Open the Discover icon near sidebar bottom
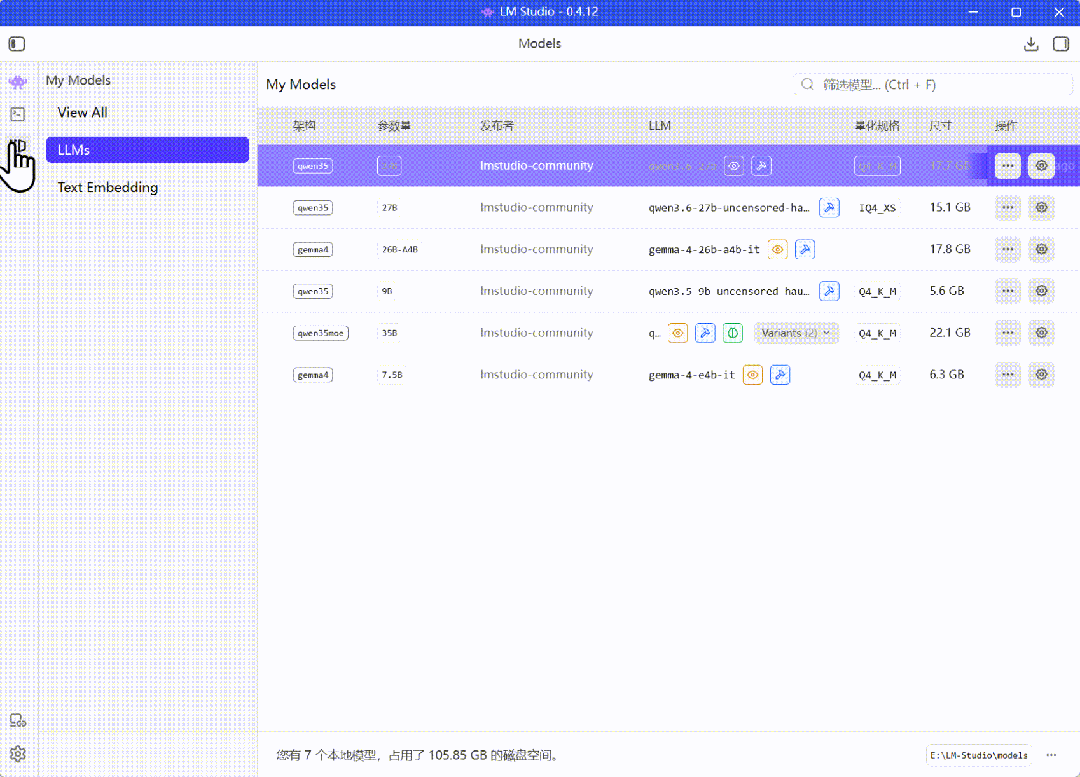 (18, 721)
